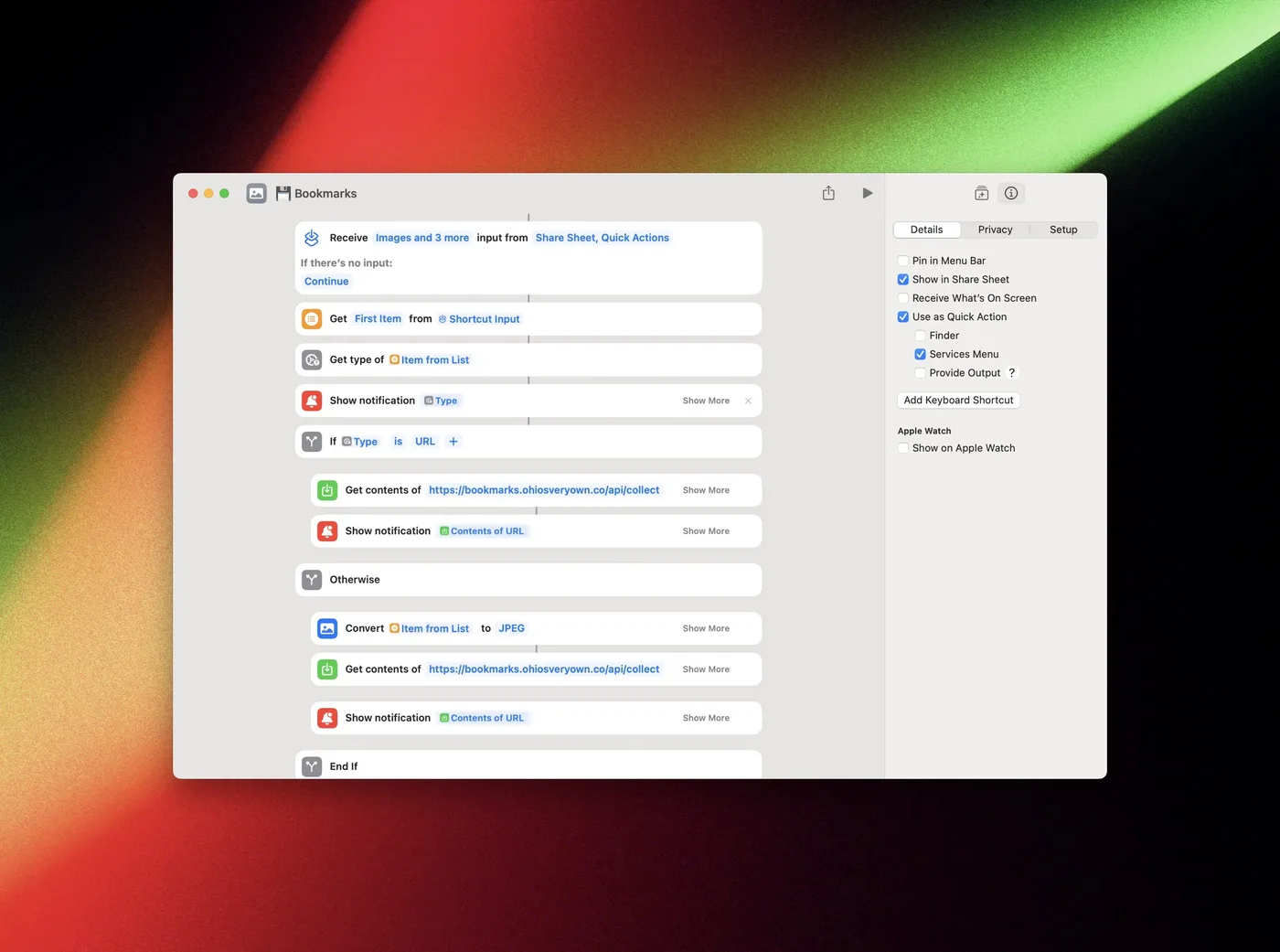The width and height of the screenshot is (1280, 952).
Task: Expand Show More on the Convert action
Action: 706,628
